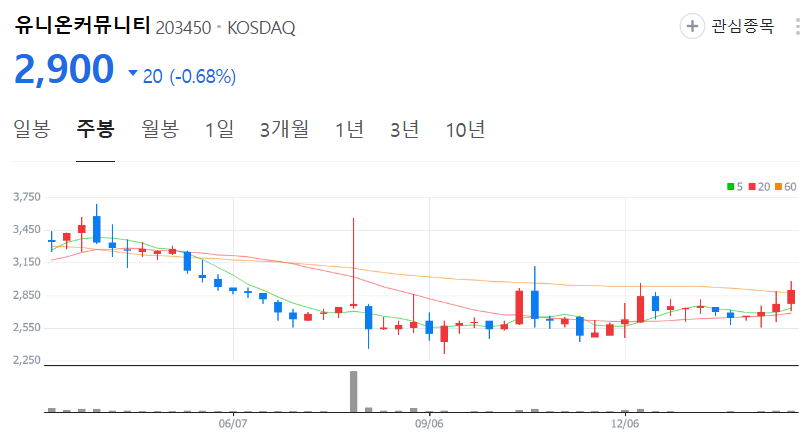Switch to the 월봉 monthly chart tab

pos(160,129)
